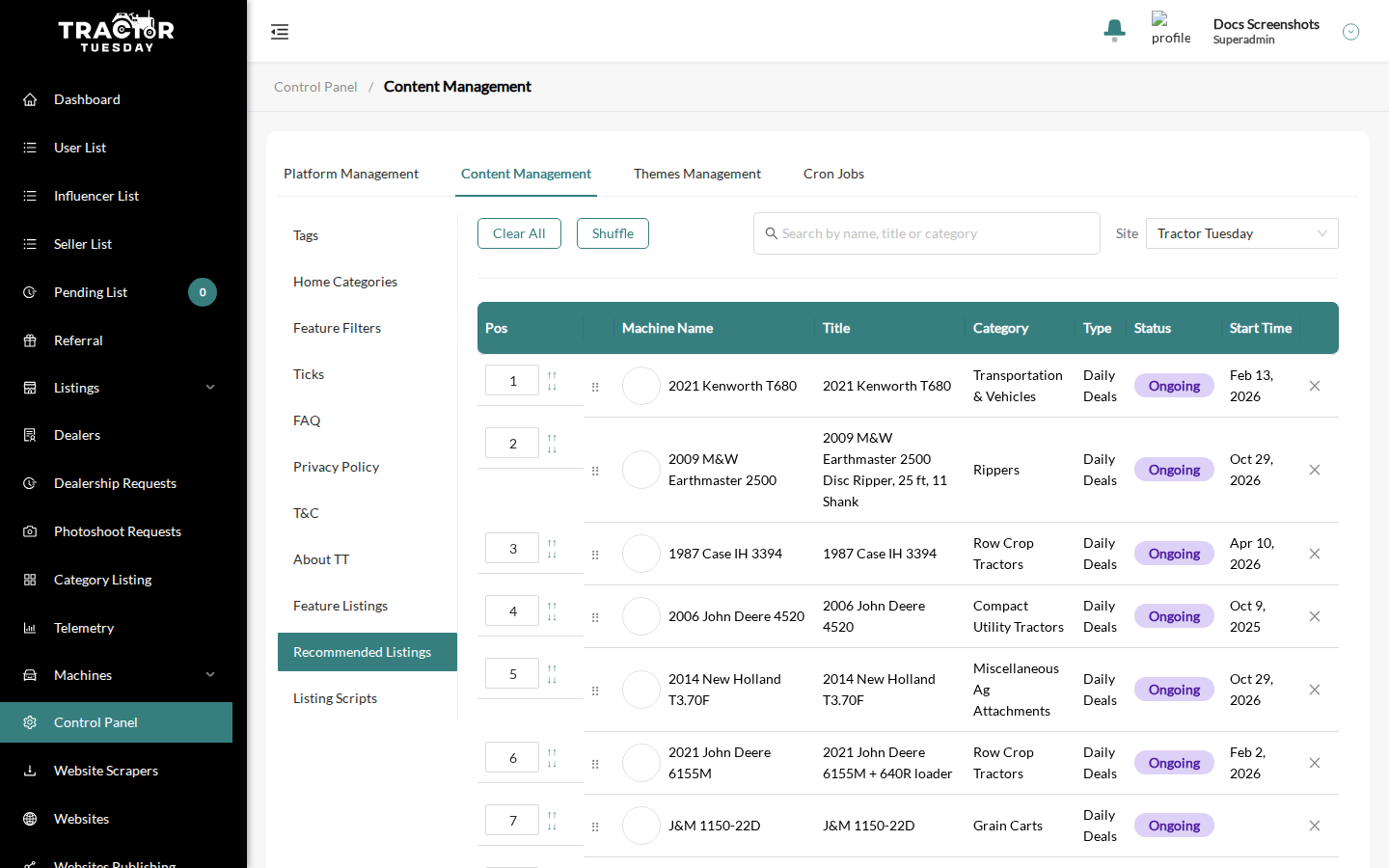Remove the 1987 Case IH 3394 row

point(1315,554)
